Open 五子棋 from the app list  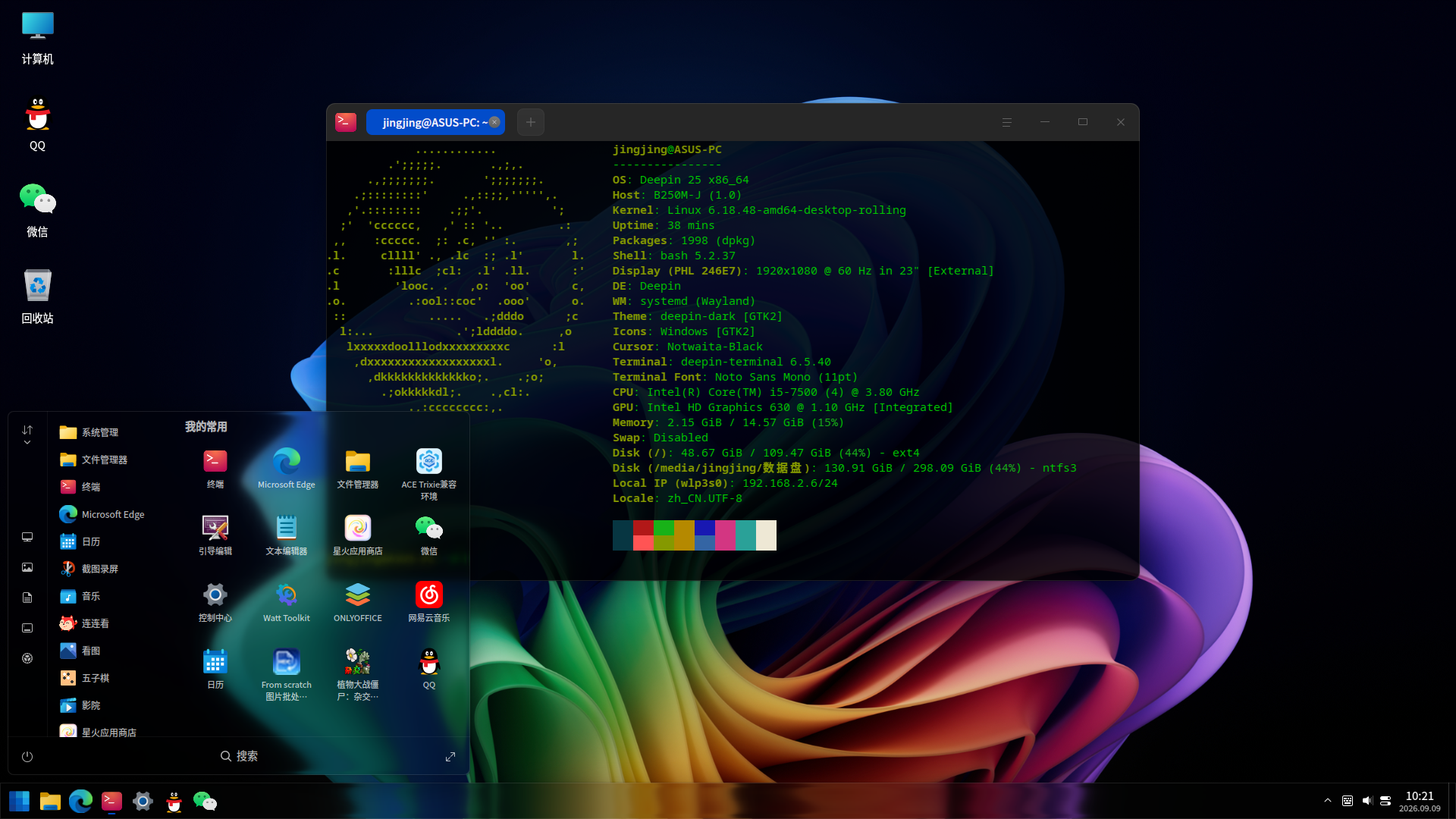pyautogui.click(x=84, y=678)
